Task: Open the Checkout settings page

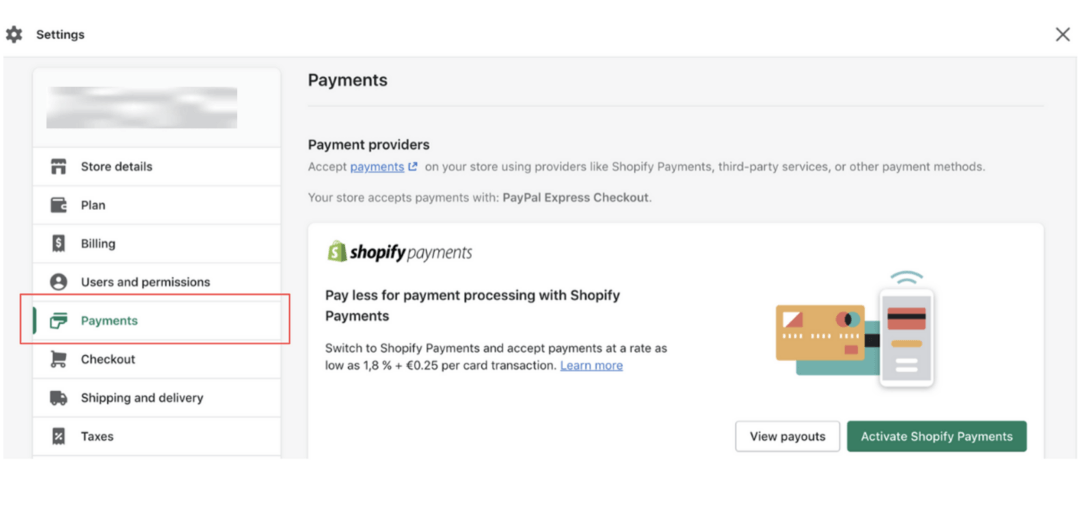Action: click(108, 359)
